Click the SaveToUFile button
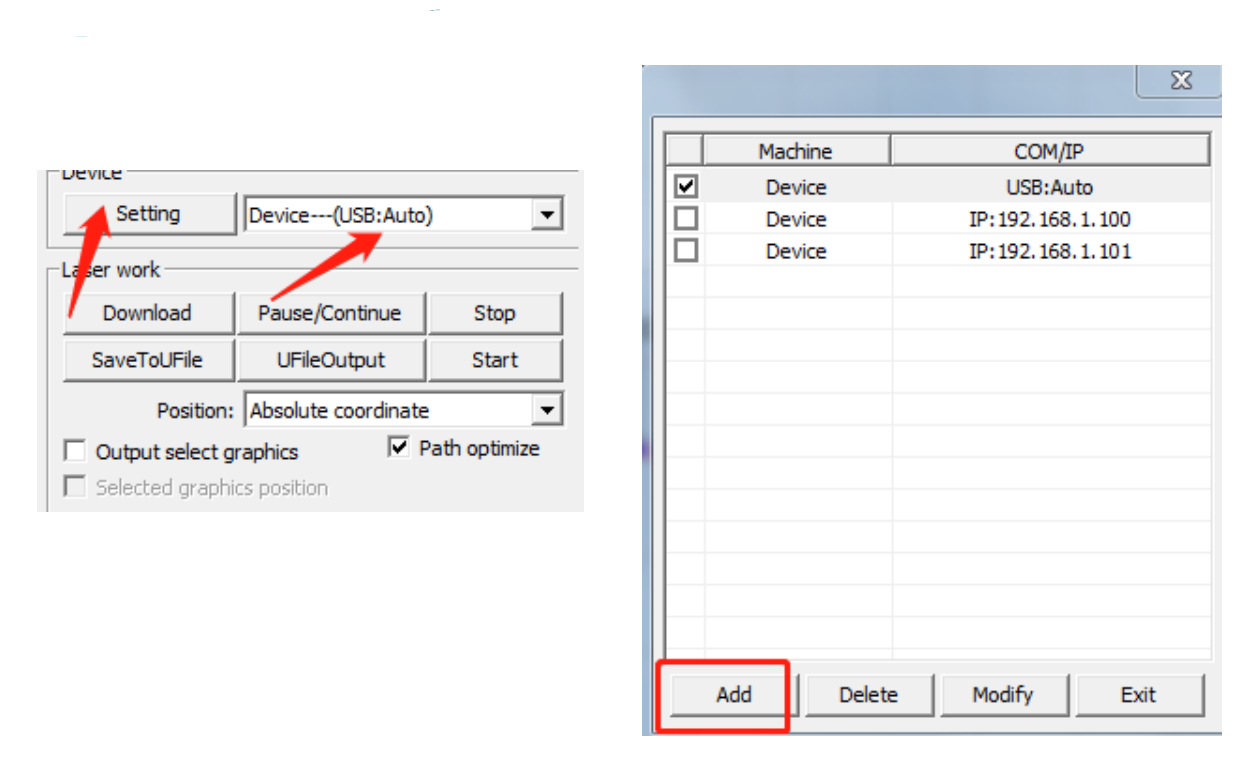This screenshot has height=758, width=1251. coord(147,361)
